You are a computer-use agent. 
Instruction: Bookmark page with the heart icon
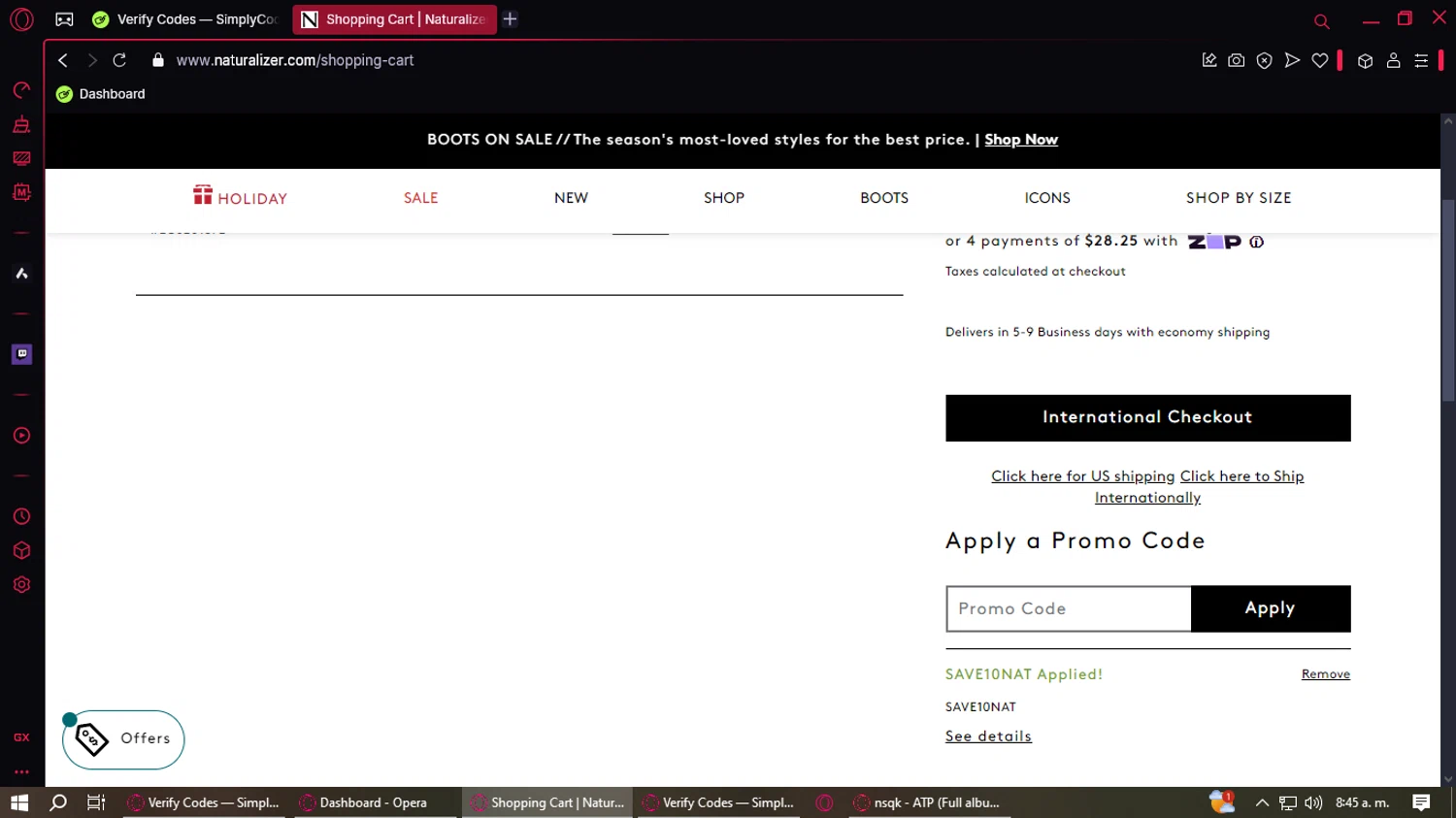tap(1320, 60)
